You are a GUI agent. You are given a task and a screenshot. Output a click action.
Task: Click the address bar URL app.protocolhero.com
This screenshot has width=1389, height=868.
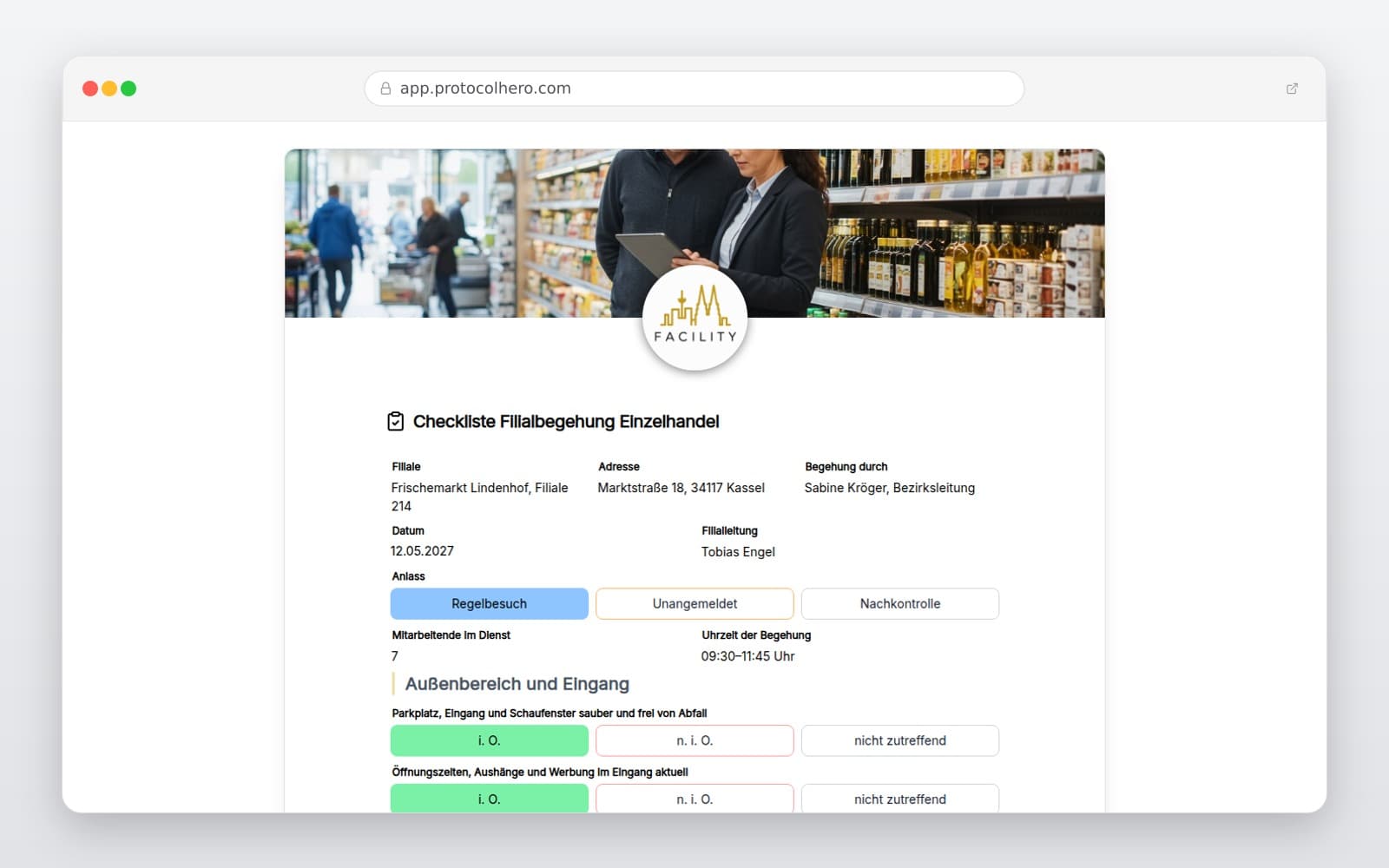click(x=485, y=89)
